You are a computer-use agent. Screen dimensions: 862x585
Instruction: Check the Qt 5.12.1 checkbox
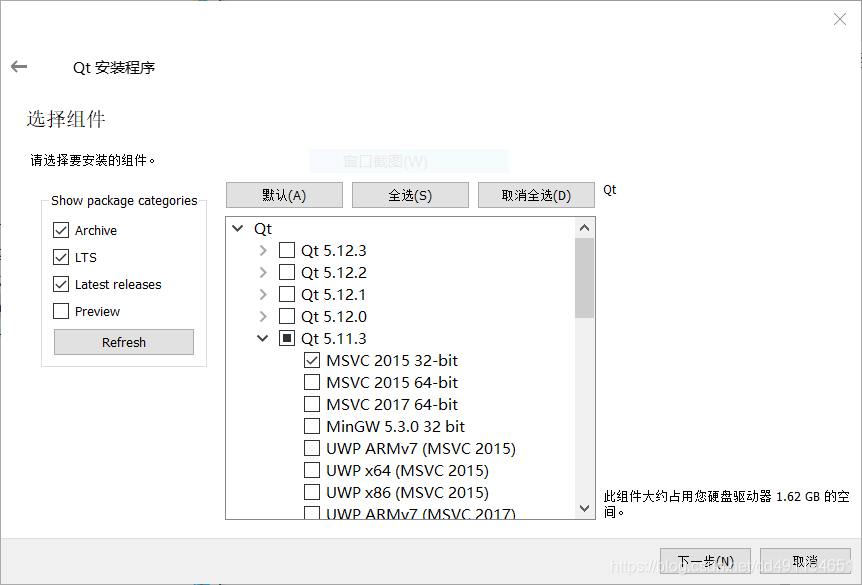click(287, 294)
